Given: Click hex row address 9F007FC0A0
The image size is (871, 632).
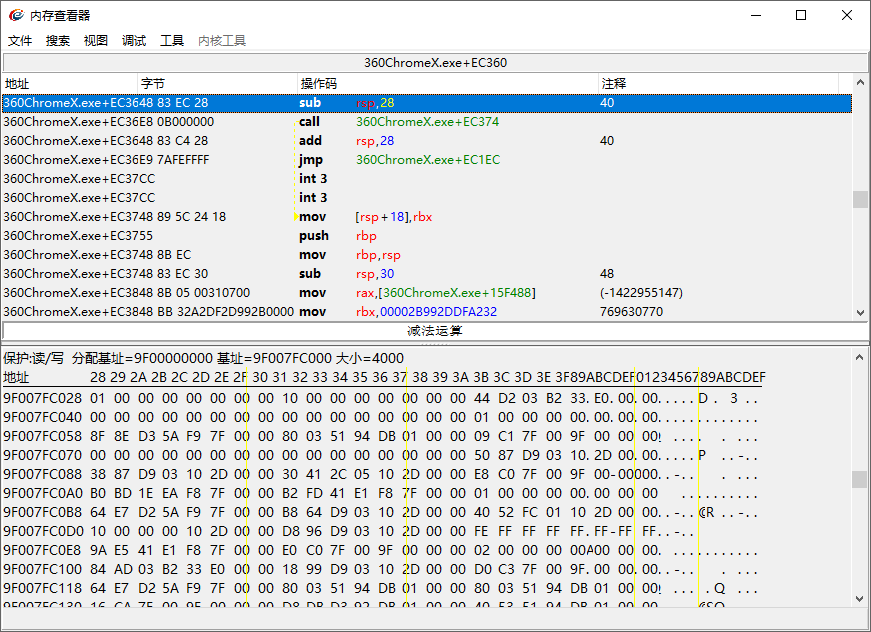Looking at the screenshot, I should click(43, 493).
